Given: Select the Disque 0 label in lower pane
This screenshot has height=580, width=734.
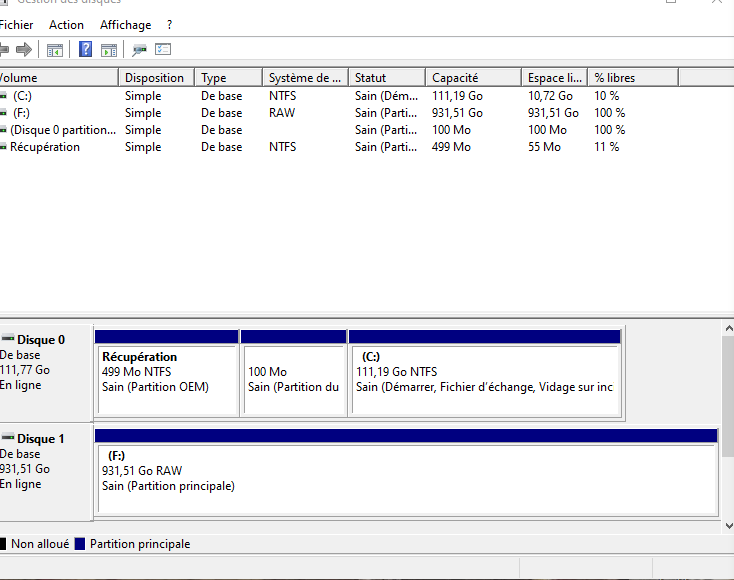Looking at the screenshot, I should click(x=40, y=340).
